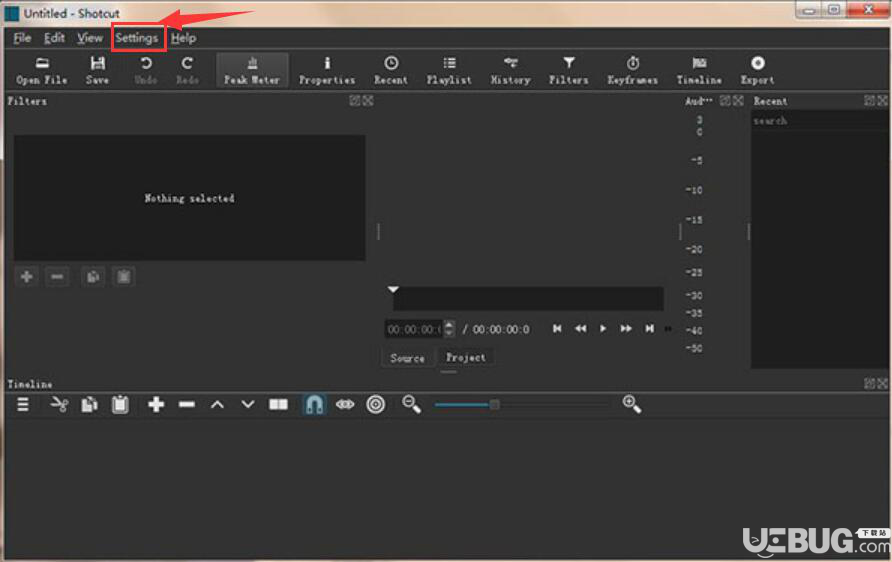Viewport: 892px width, 562px height.
Task: Click the Undo toolbar icon
Action: pyautogui.click(x=146, y=71)
